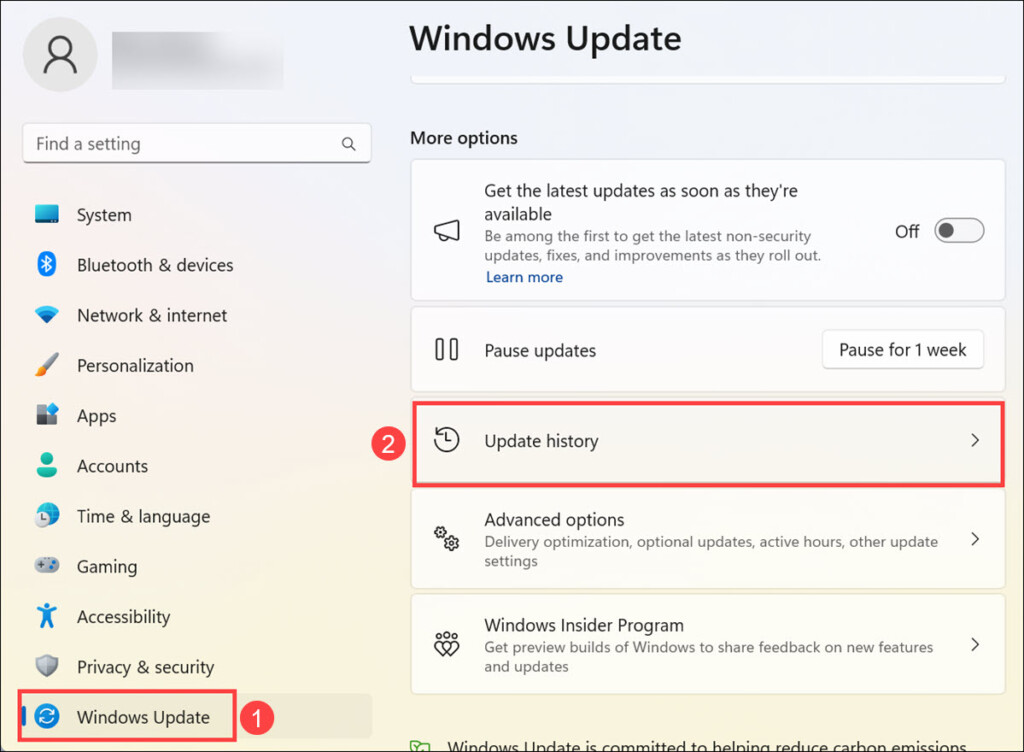Expand Windows Insider Program chevron

[975, 644]
